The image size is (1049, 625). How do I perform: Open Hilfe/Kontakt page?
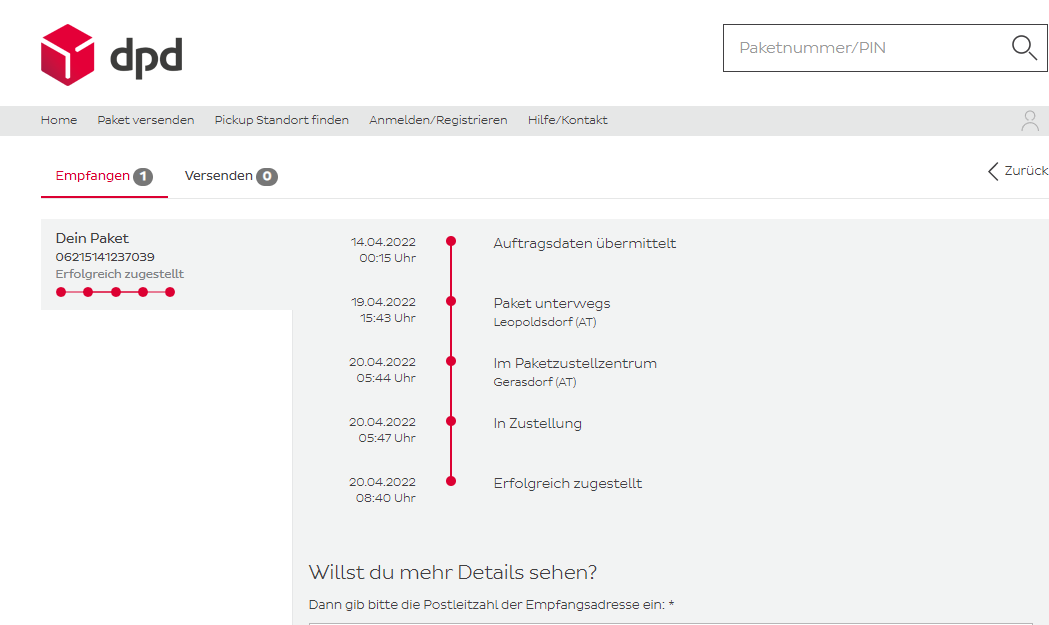click(567, 120)
